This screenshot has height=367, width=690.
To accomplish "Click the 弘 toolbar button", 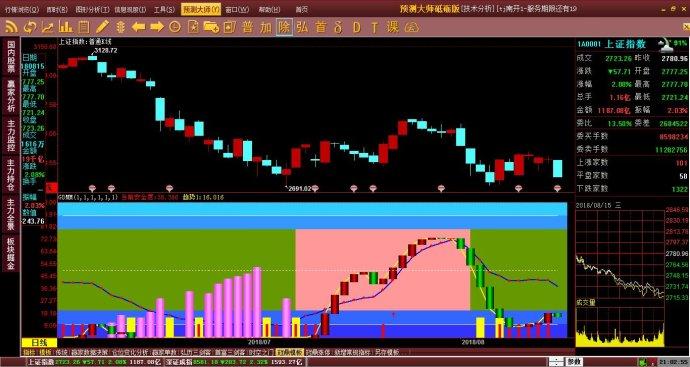I will [302, 27].
